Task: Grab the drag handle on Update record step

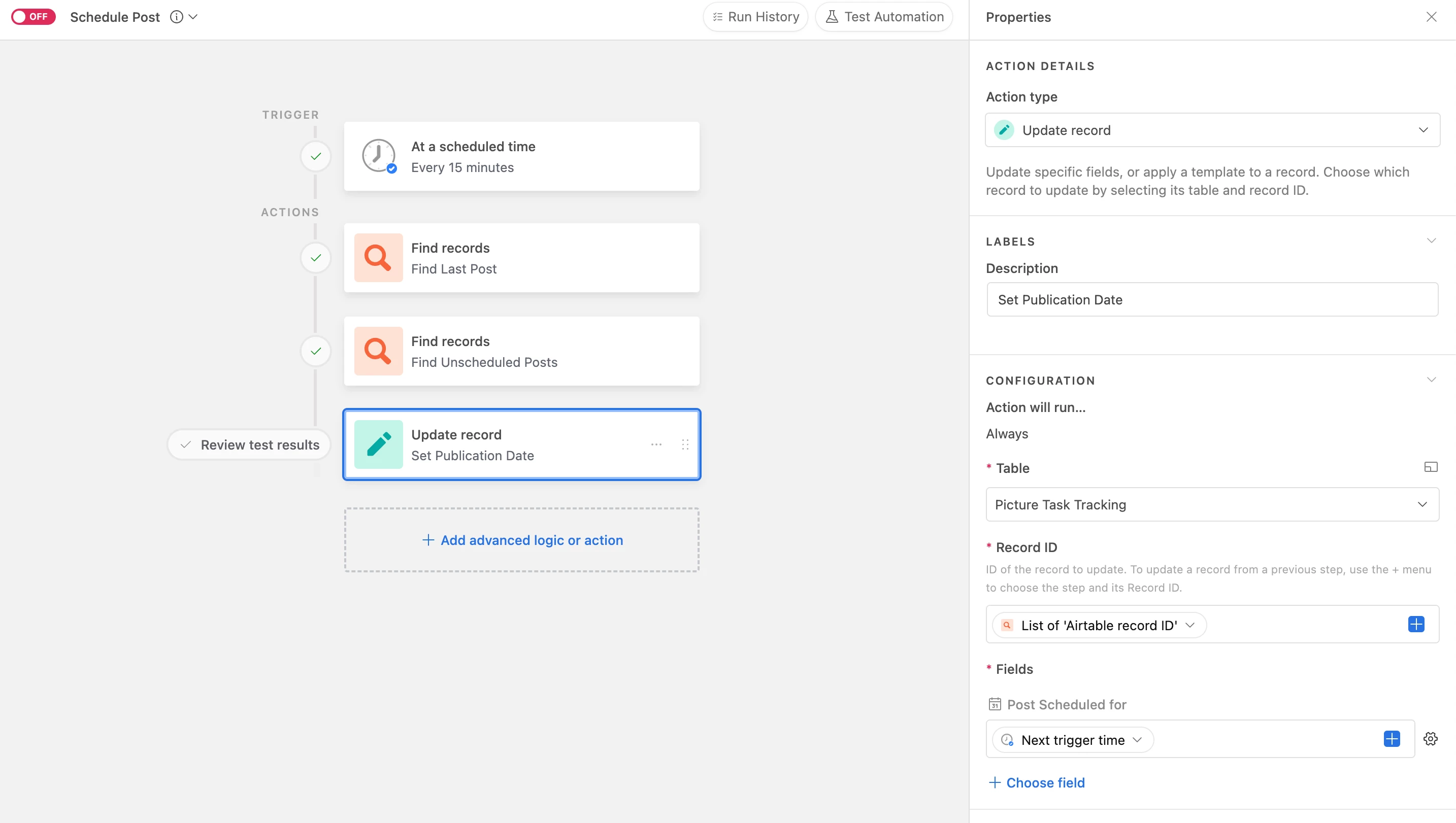Action: 685,444
